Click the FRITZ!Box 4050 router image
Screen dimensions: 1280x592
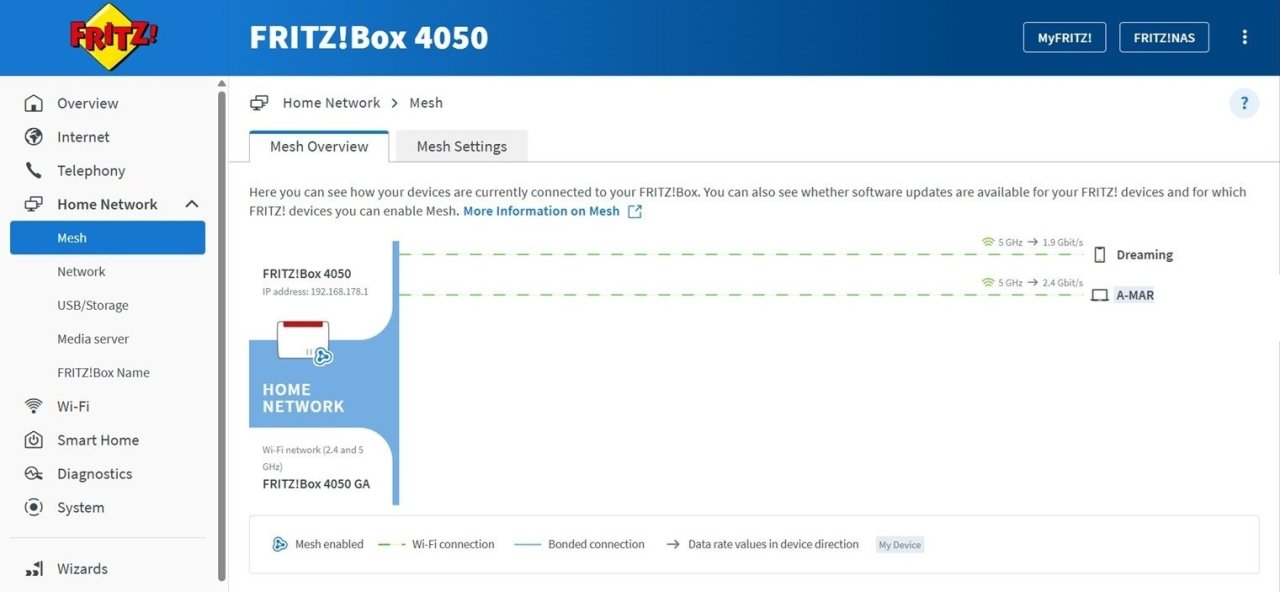tap(304, 342)
